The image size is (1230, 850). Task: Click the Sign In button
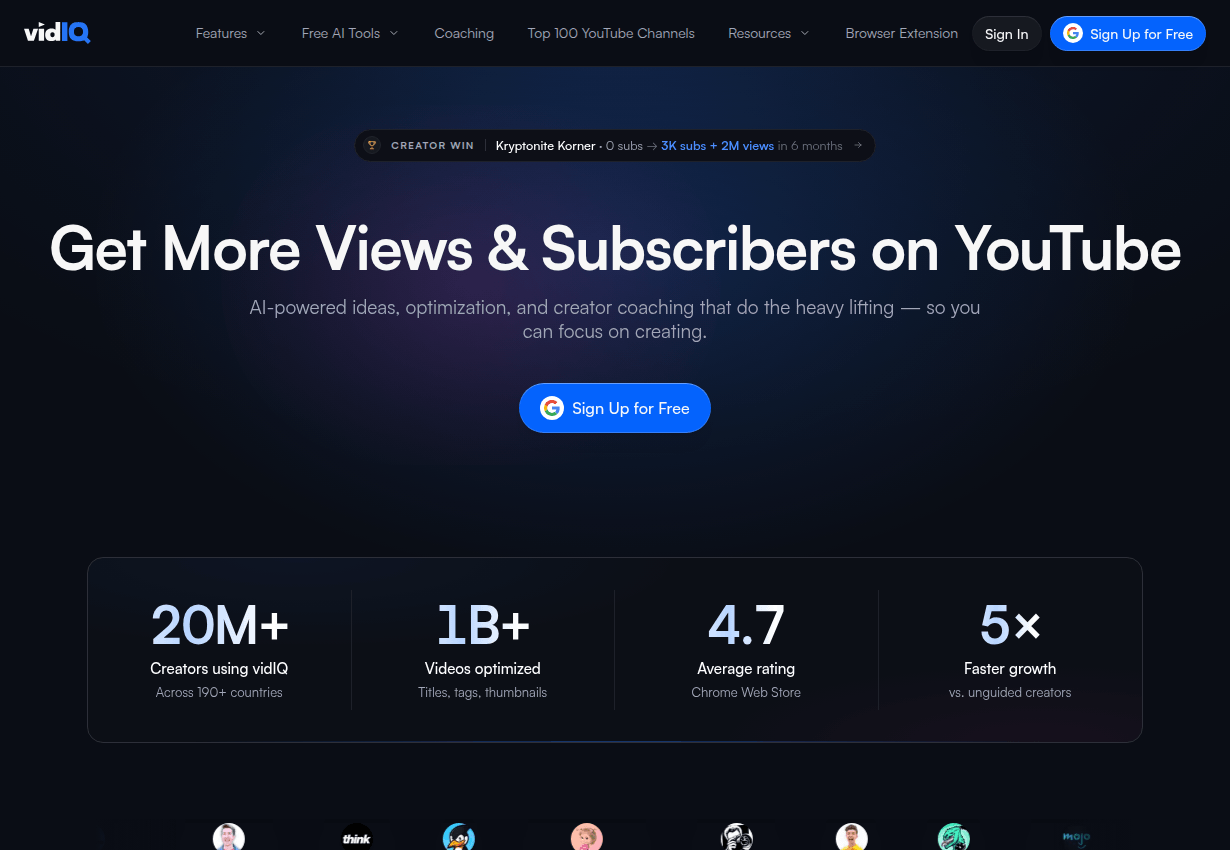pos(1007,33)
